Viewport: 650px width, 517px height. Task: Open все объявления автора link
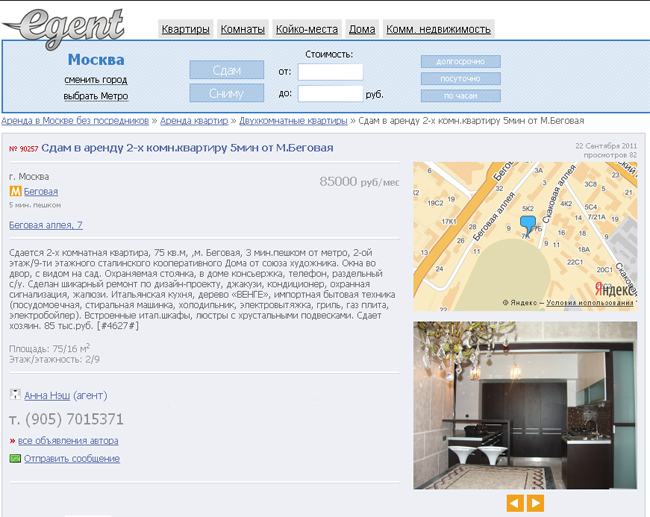68,440
